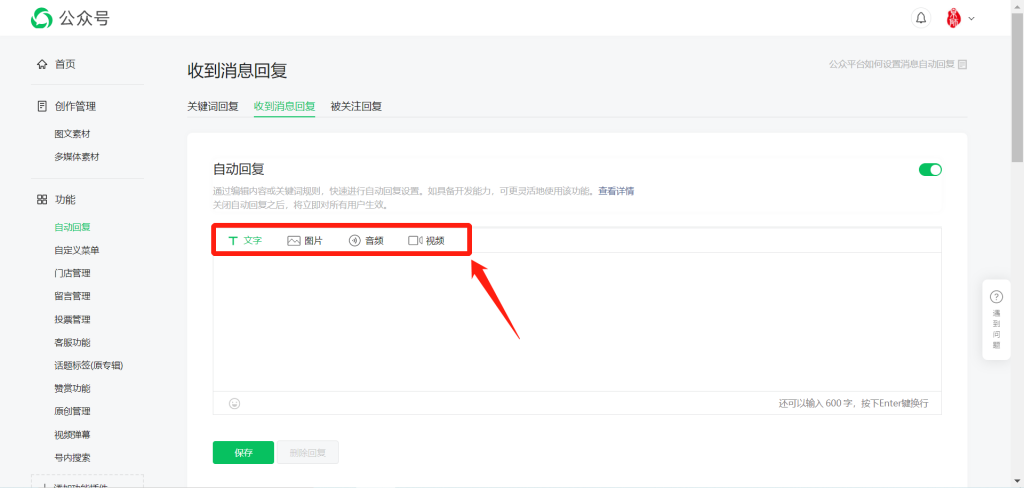1024x488 pixels.
Task: Click the question mark help icon
Action: [996, 297]
